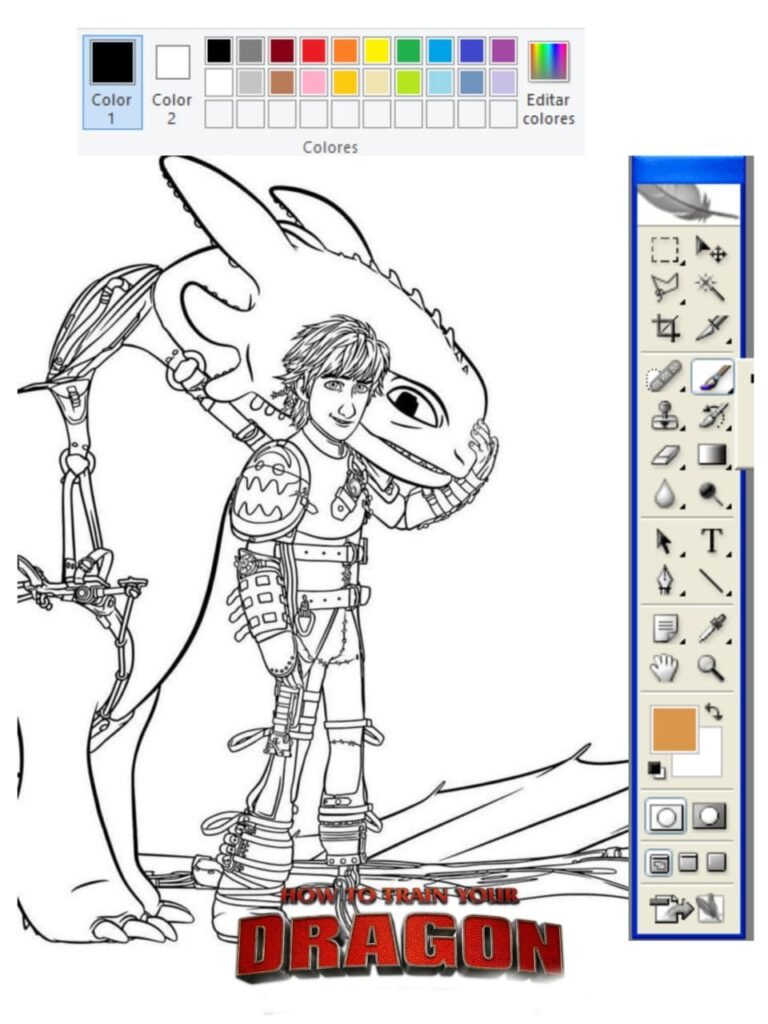The width and height of the screenshot is (768, 1024).
Task: Select Color 2 in Paint
Action: pyautogui.click(x=172, y=82)
